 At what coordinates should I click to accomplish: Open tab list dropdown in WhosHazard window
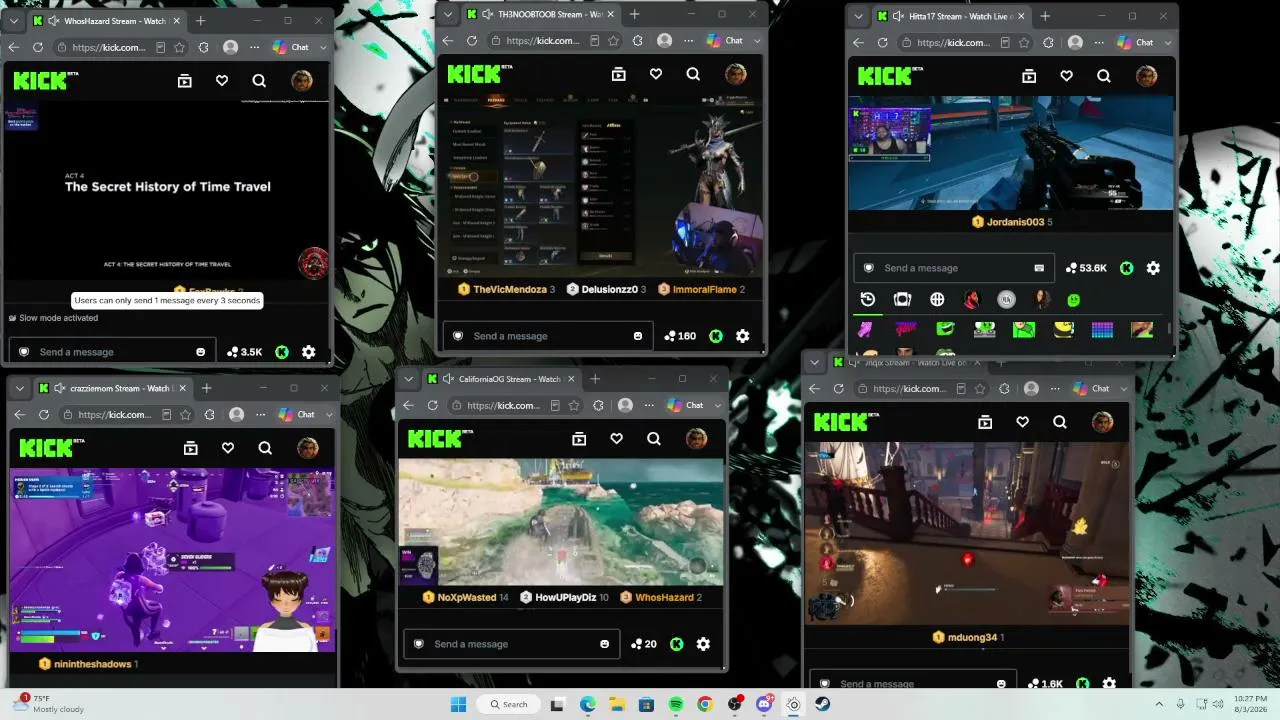[16, 20]
